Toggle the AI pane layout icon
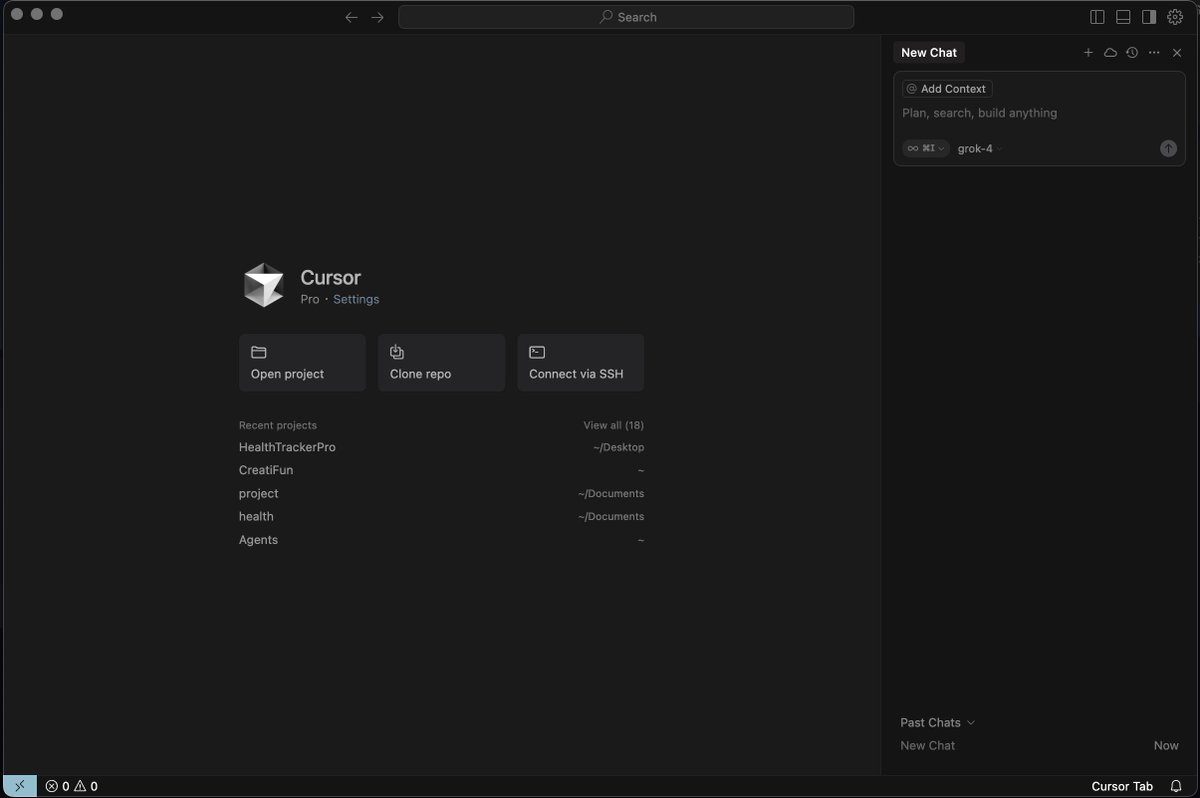Image resolution: width=1200 pixels, height=798 pixels. tap(1149, 17)
